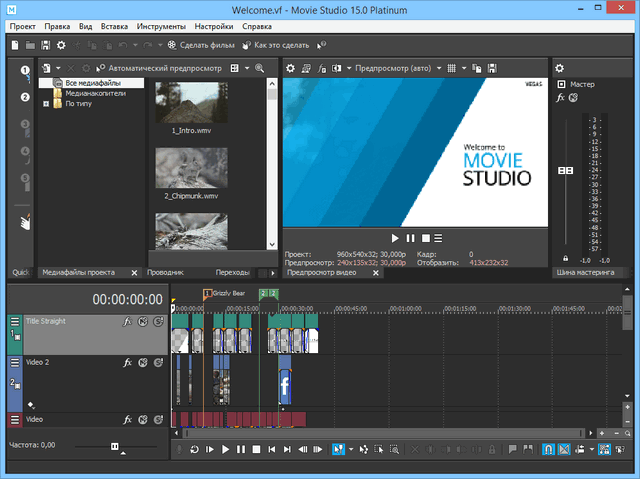Open the media views dropdown arrow

pos(247,68)
